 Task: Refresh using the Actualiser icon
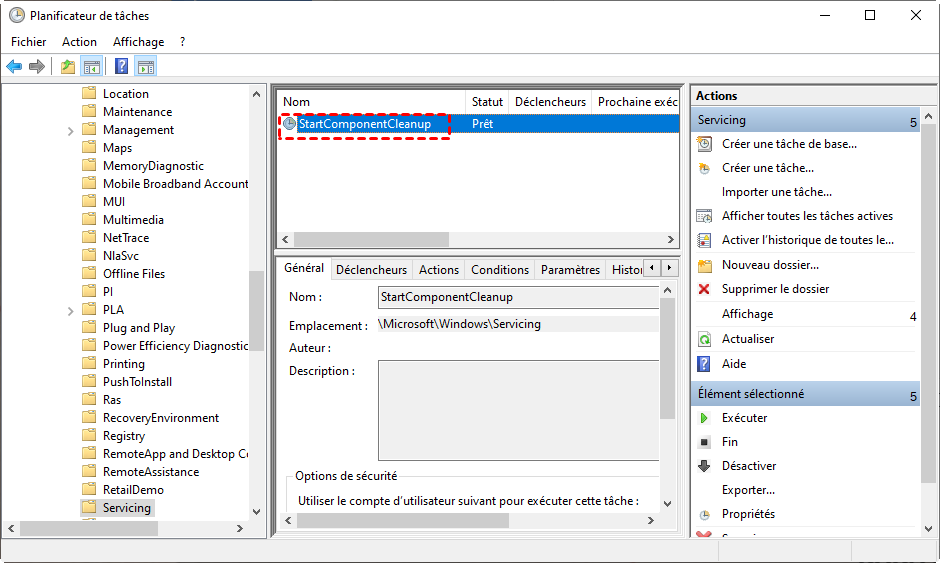(x=704, y=339)
